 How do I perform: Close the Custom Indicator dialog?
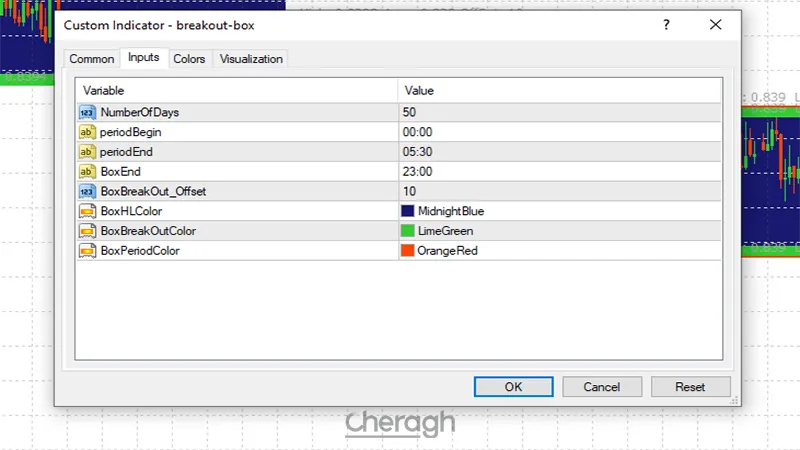coord(715,25)
